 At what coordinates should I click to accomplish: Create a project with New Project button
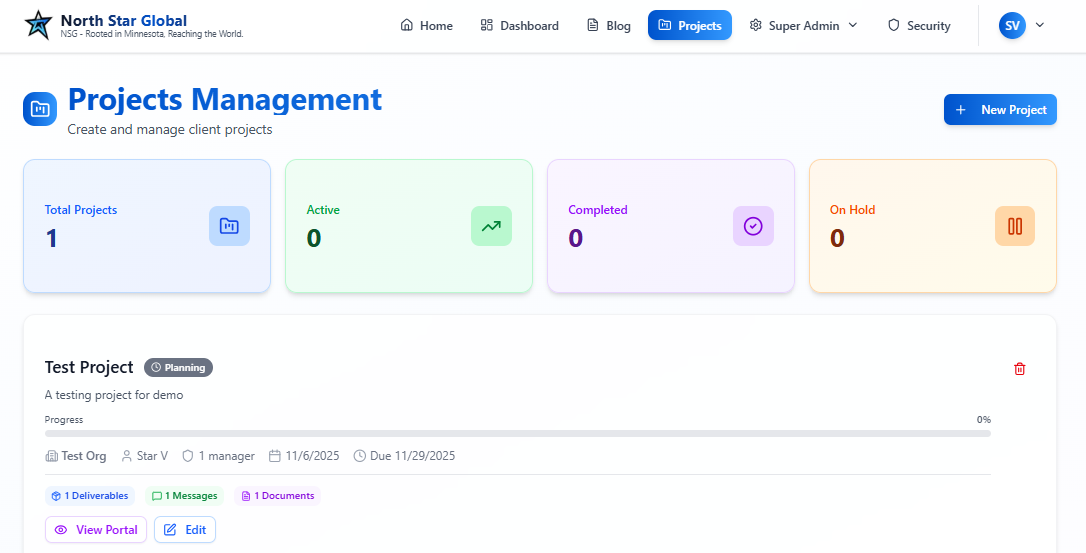tap(1000, 109)
